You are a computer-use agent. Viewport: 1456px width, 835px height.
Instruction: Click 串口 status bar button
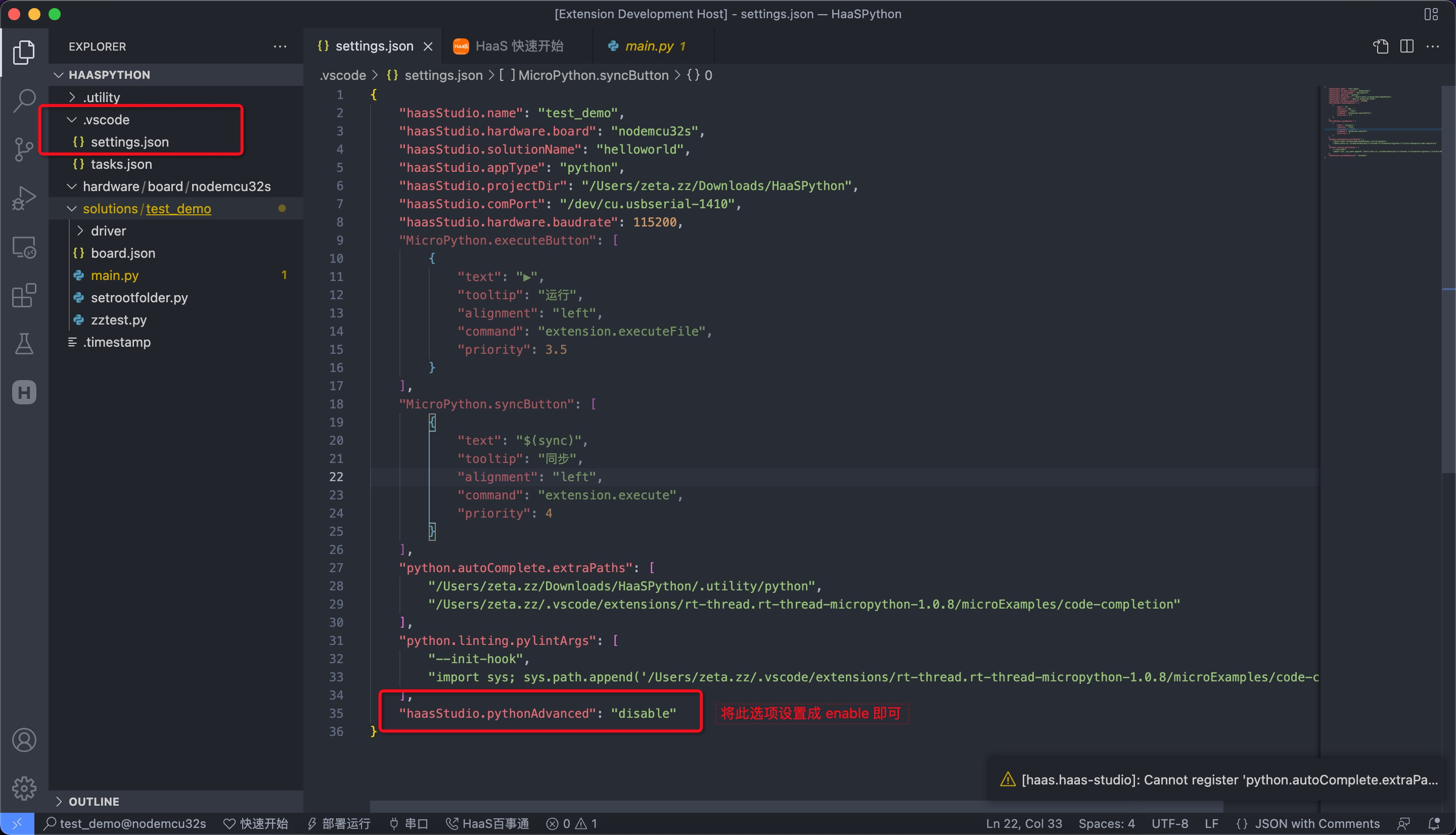[409, 823]
